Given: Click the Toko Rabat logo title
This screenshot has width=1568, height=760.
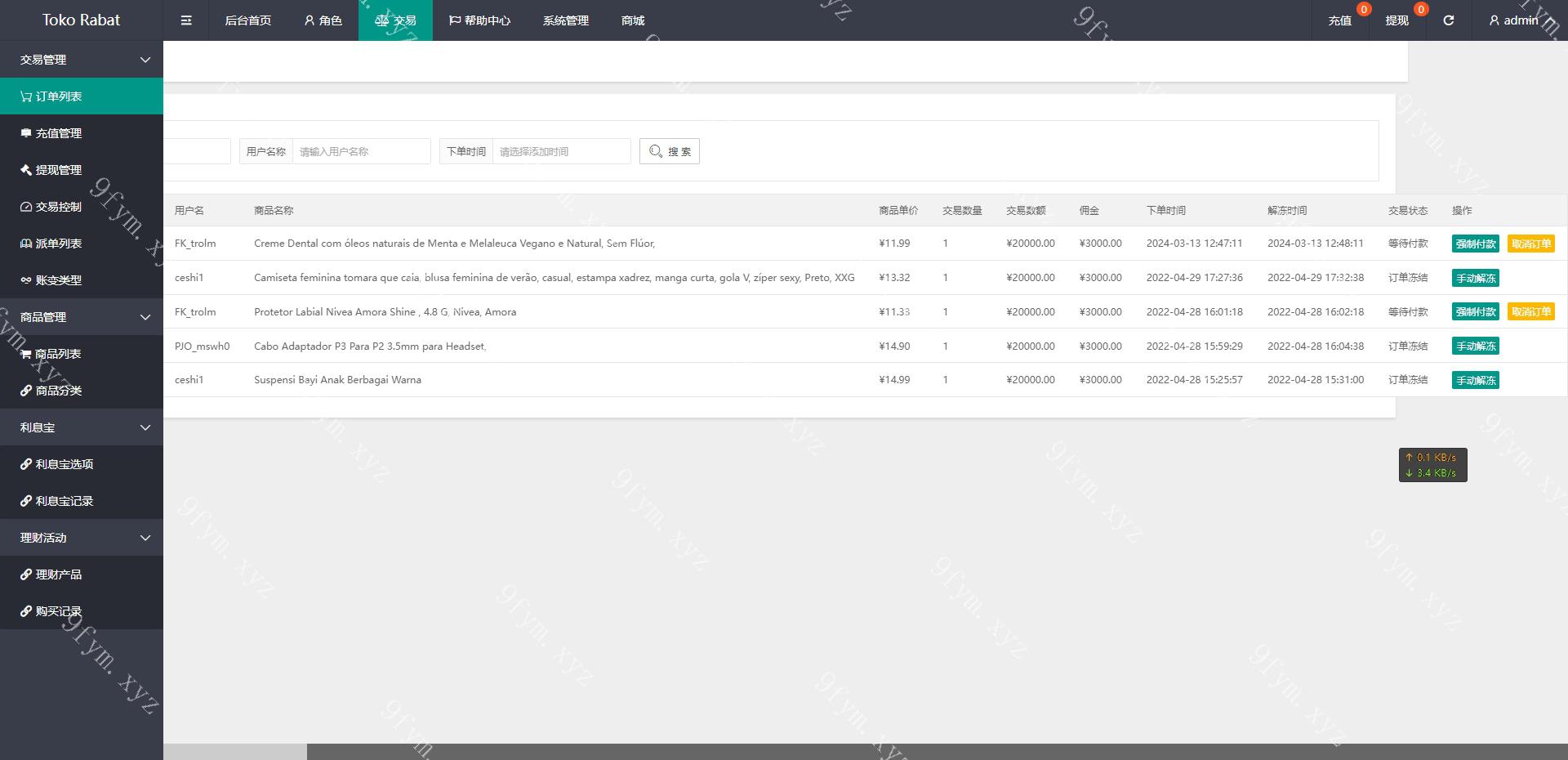Looking at the screenshot, I should pyautogui.click(x=81, y=20).
